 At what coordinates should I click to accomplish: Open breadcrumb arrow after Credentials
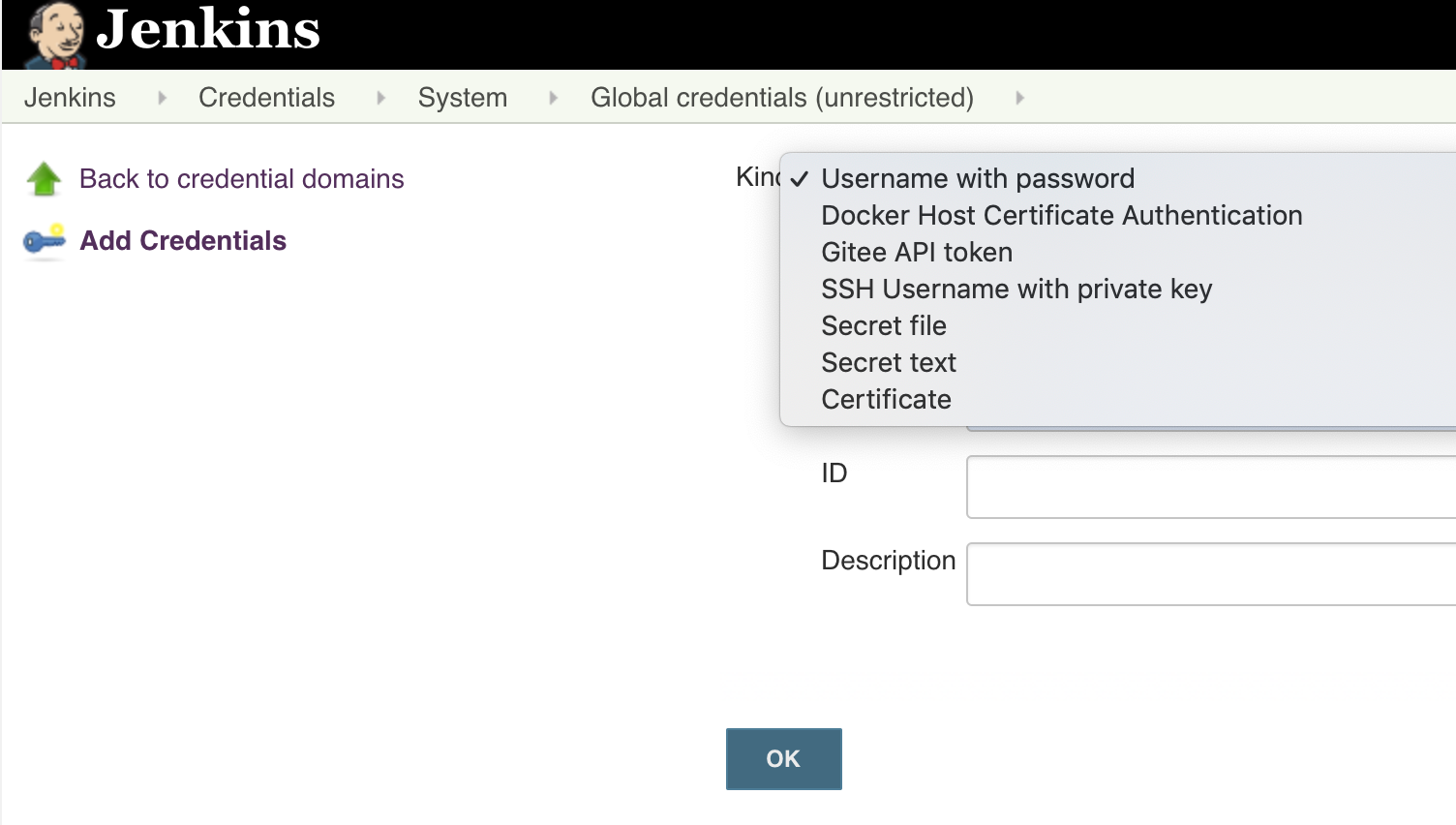380,98
